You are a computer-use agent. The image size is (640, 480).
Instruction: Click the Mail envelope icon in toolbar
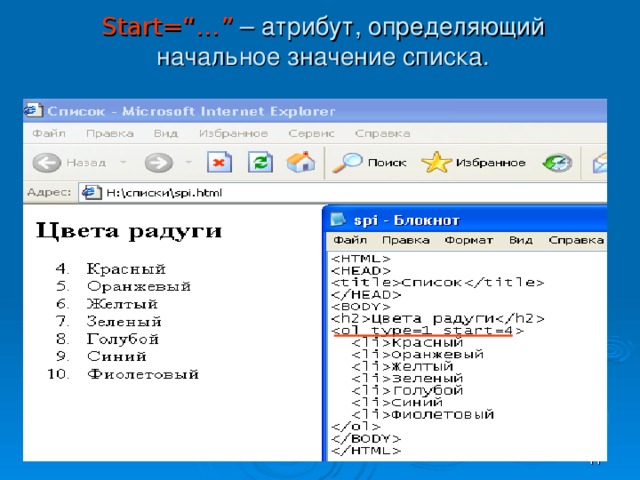pos(600,163)
